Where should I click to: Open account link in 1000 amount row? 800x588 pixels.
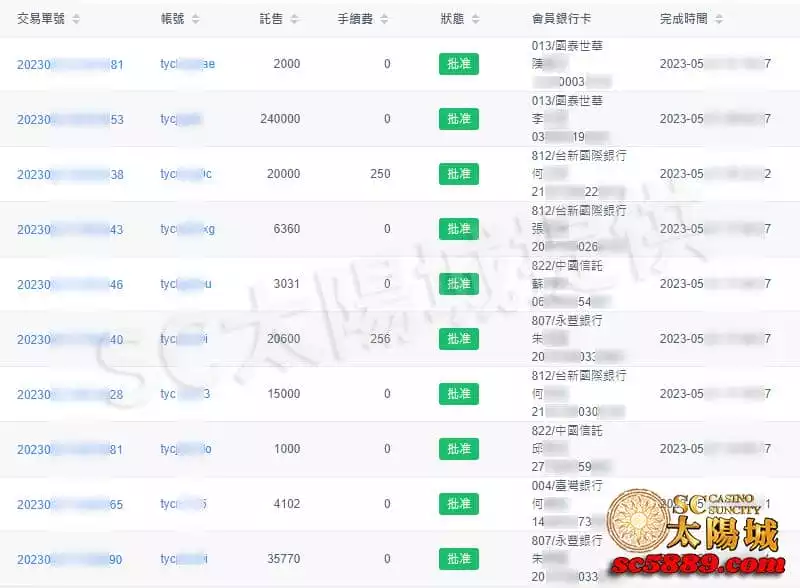186,449
